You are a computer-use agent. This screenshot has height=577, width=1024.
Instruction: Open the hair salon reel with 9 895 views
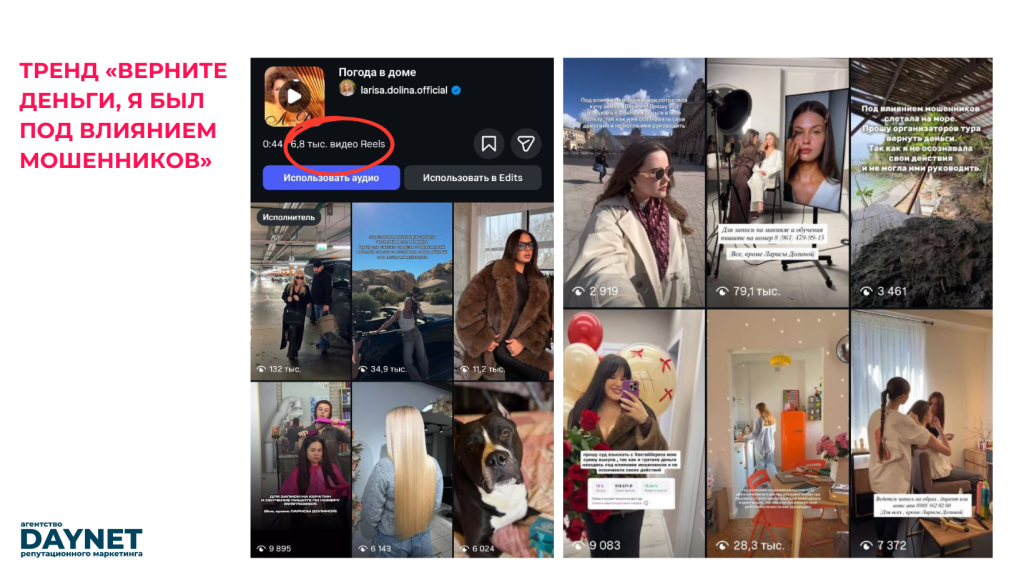[x=300, y=470]
